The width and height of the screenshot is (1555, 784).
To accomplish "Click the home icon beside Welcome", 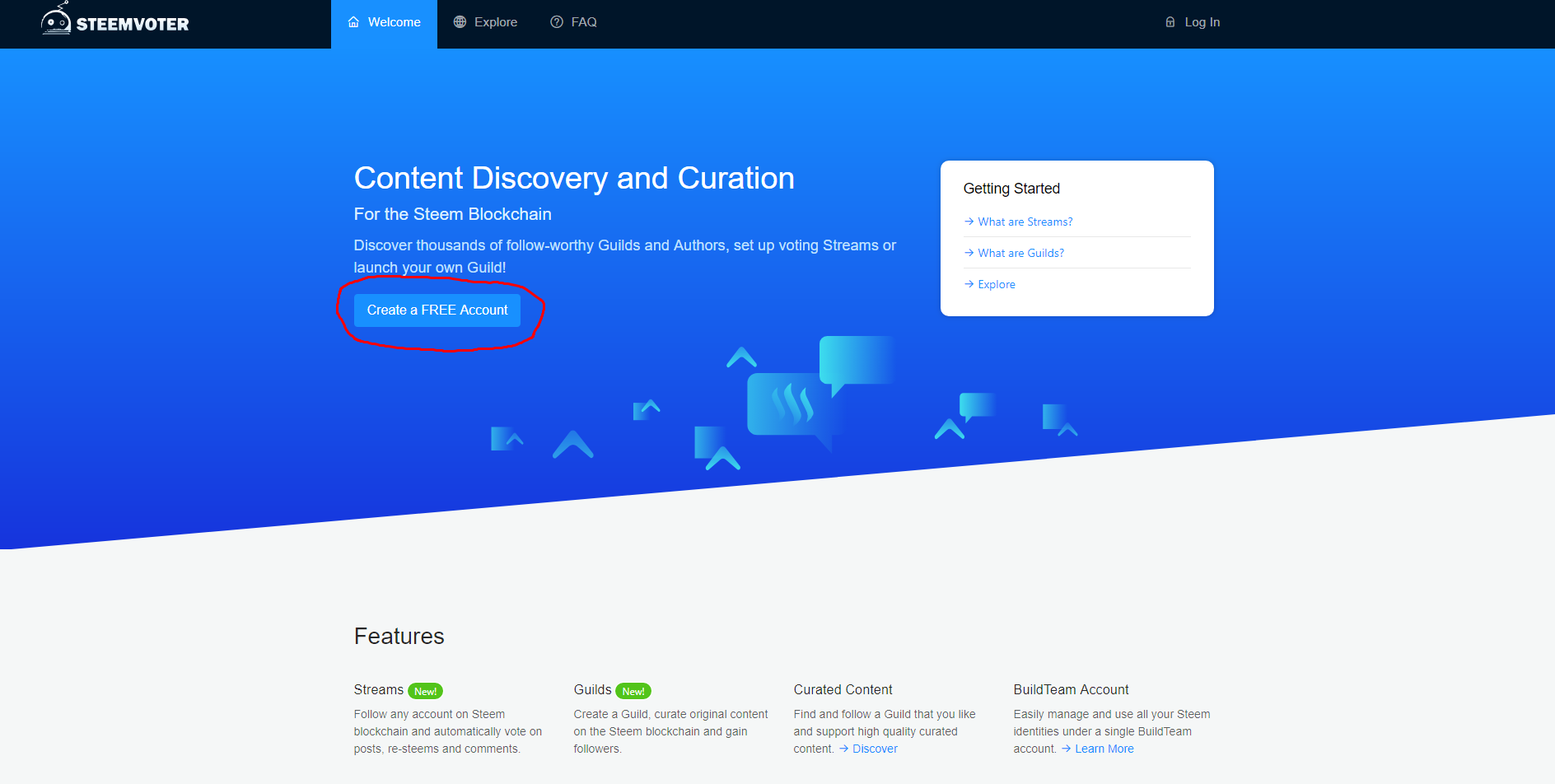I will [x=353, y=22].
